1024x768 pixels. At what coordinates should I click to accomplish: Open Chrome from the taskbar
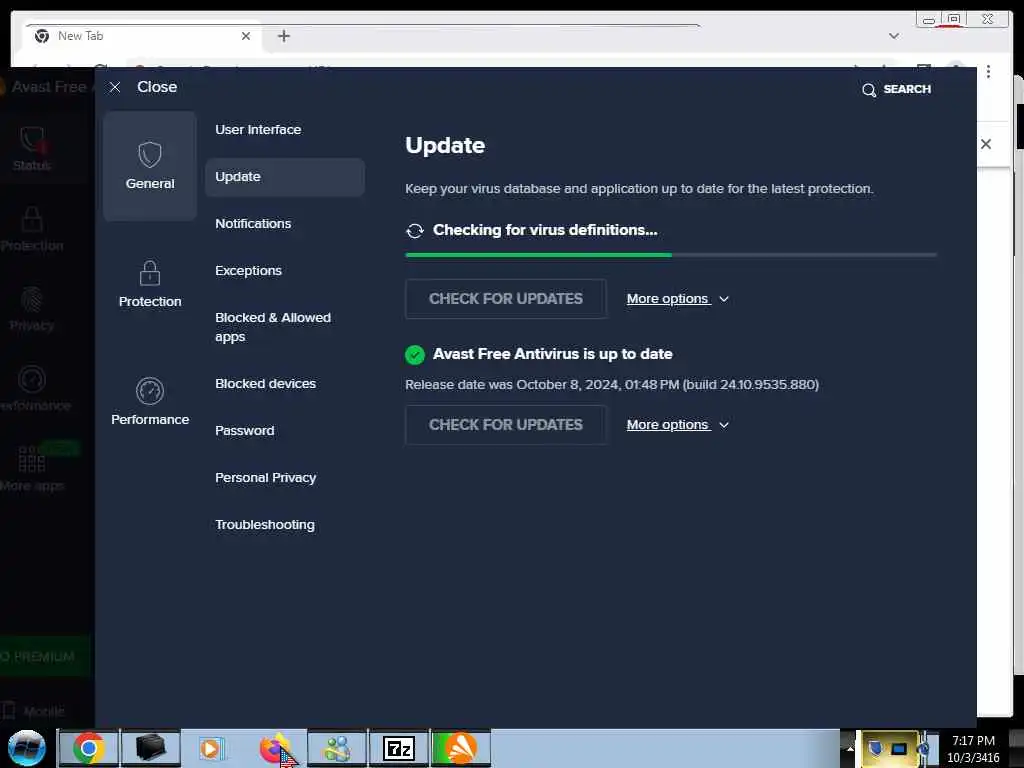tap(89, 748)
